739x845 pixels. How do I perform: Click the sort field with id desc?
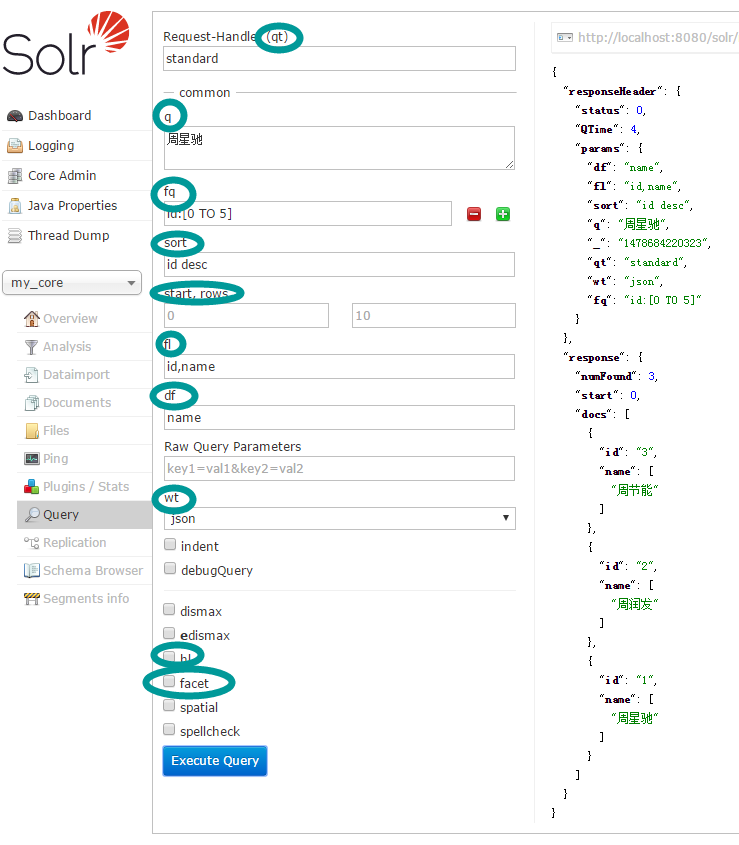(x=340, y=265)
